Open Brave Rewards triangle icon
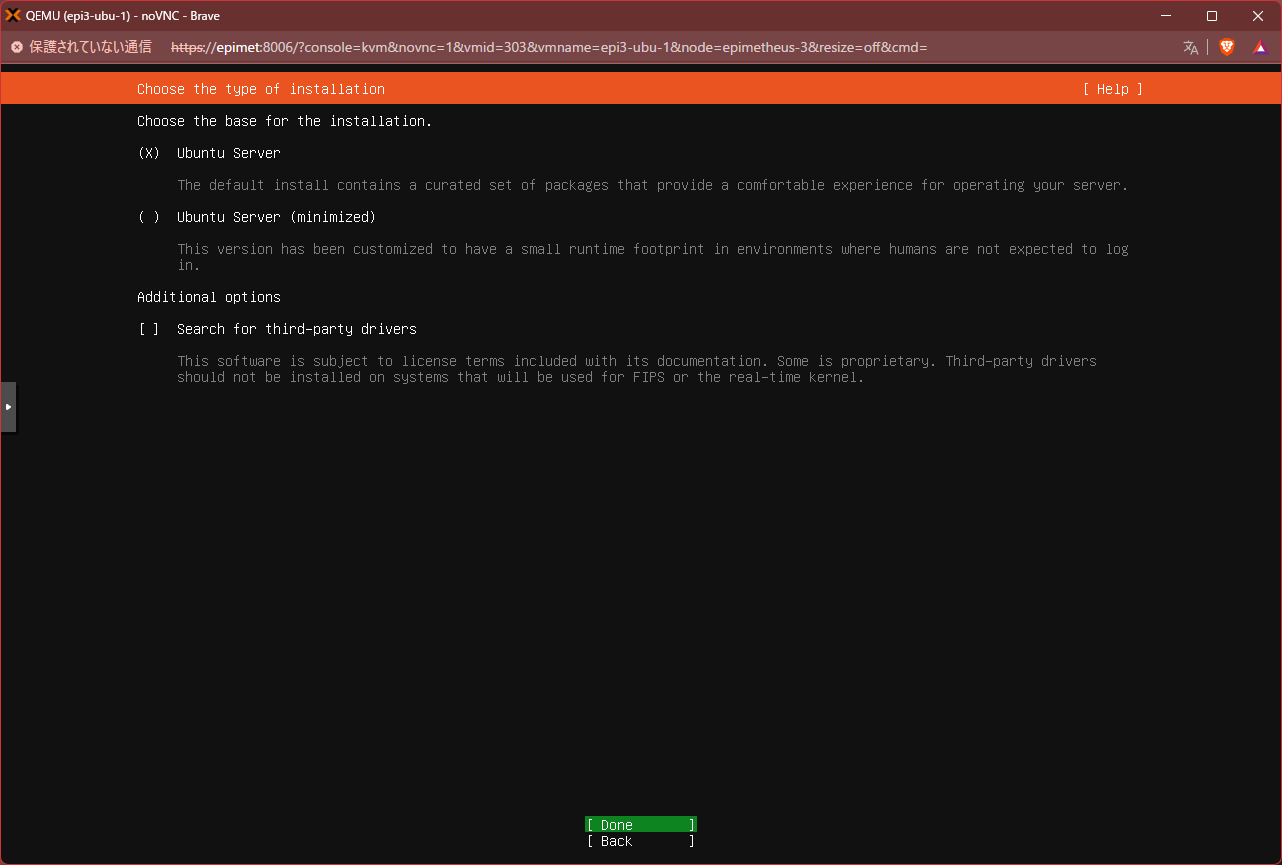Viewport: 1282px width, 865px height. (1260, 47)
